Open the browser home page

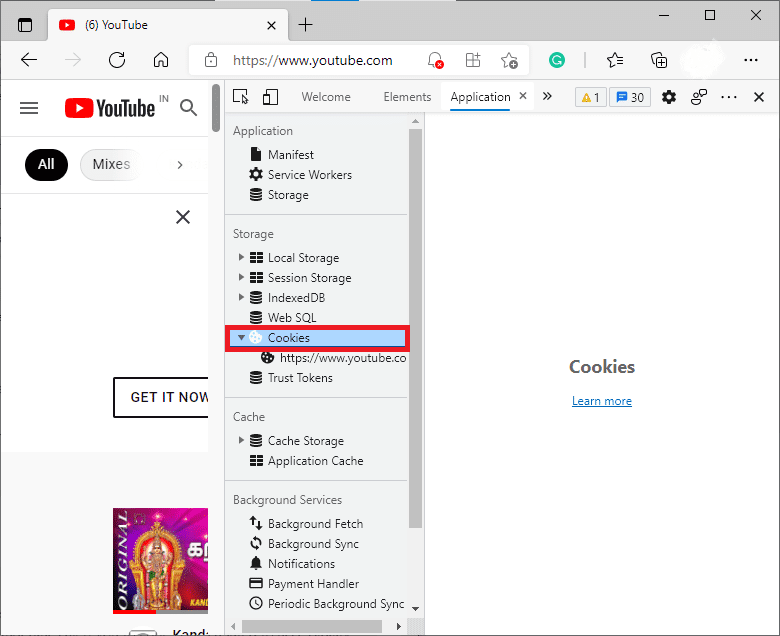[161, 60]
